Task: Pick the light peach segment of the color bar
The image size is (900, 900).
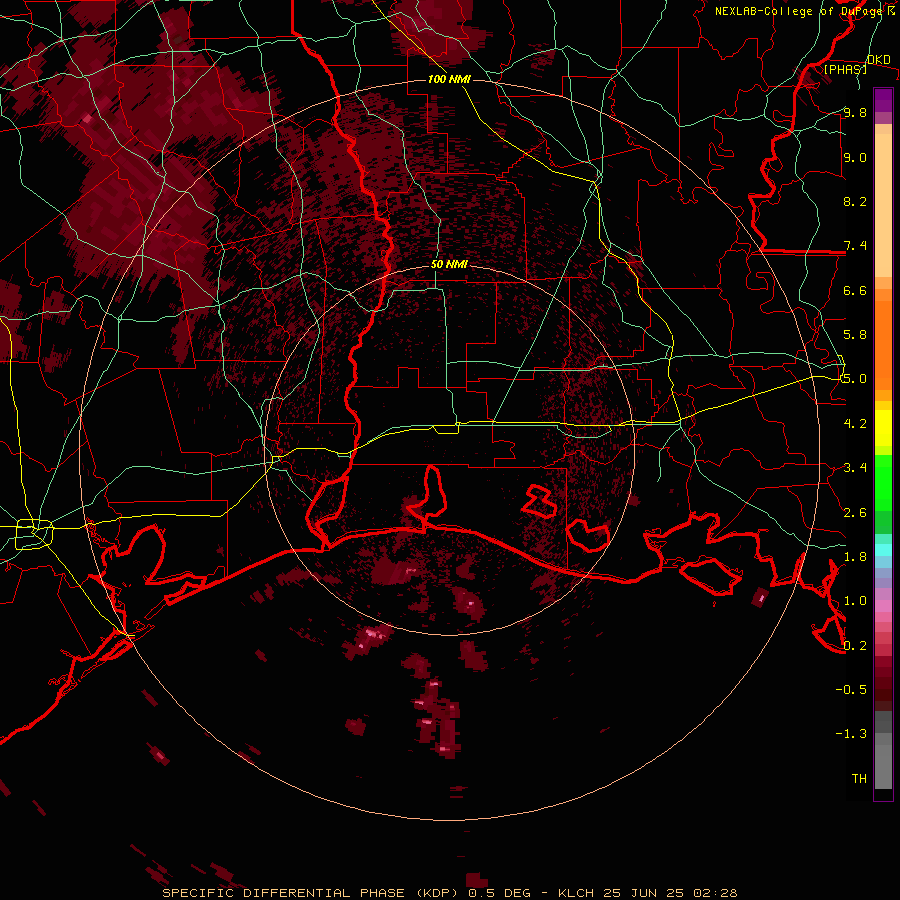Action: (x=883, y=205)
